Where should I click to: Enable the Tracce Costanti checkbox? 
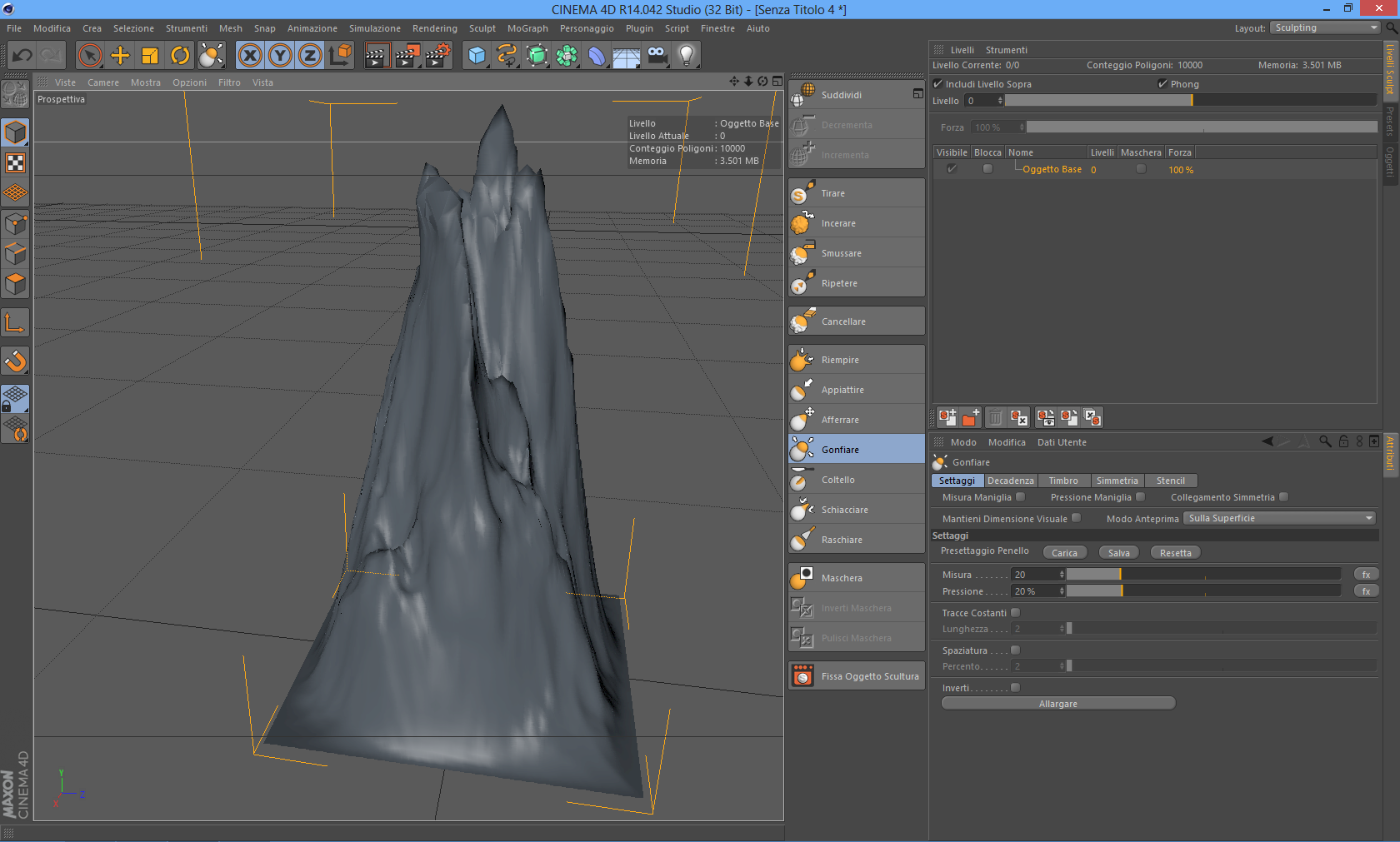pyautogui.click(x=1015, y=613)
